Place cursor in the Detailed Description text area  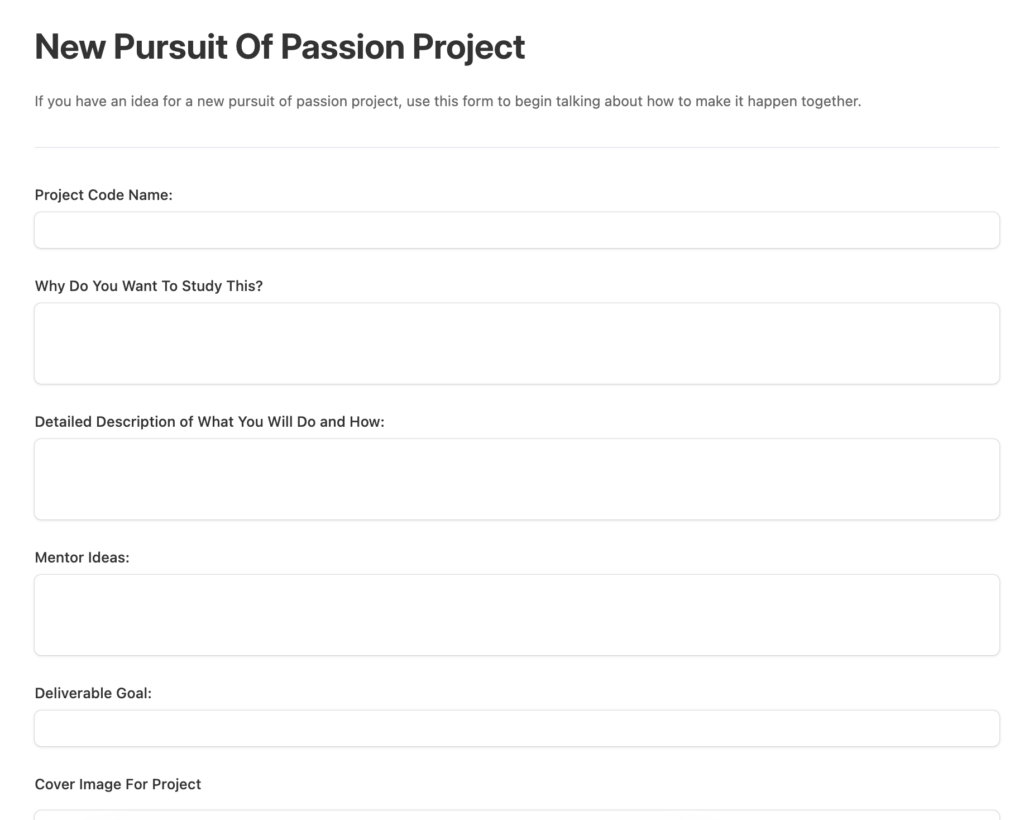click(517, 479)
